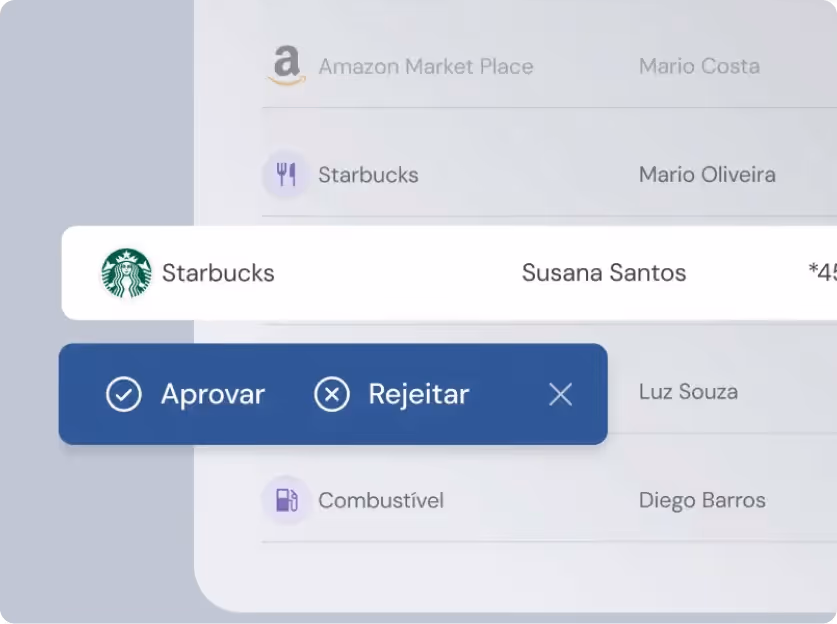Click the name Susana Santos
This screenshot has height=624, width=837.
pyautogui.click(x=603, y=272)
